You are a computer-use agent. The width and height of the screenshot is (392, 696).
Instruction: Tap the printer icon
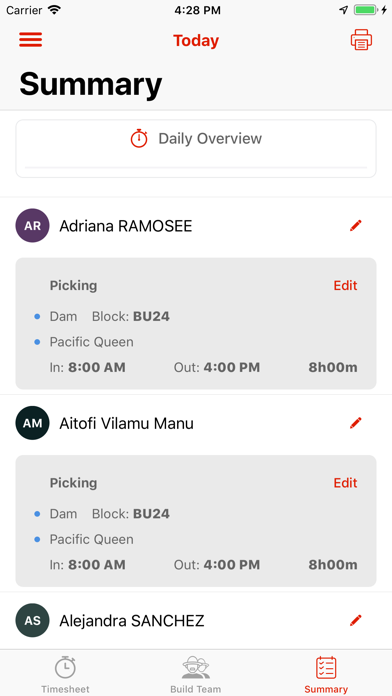click(361, 40)
